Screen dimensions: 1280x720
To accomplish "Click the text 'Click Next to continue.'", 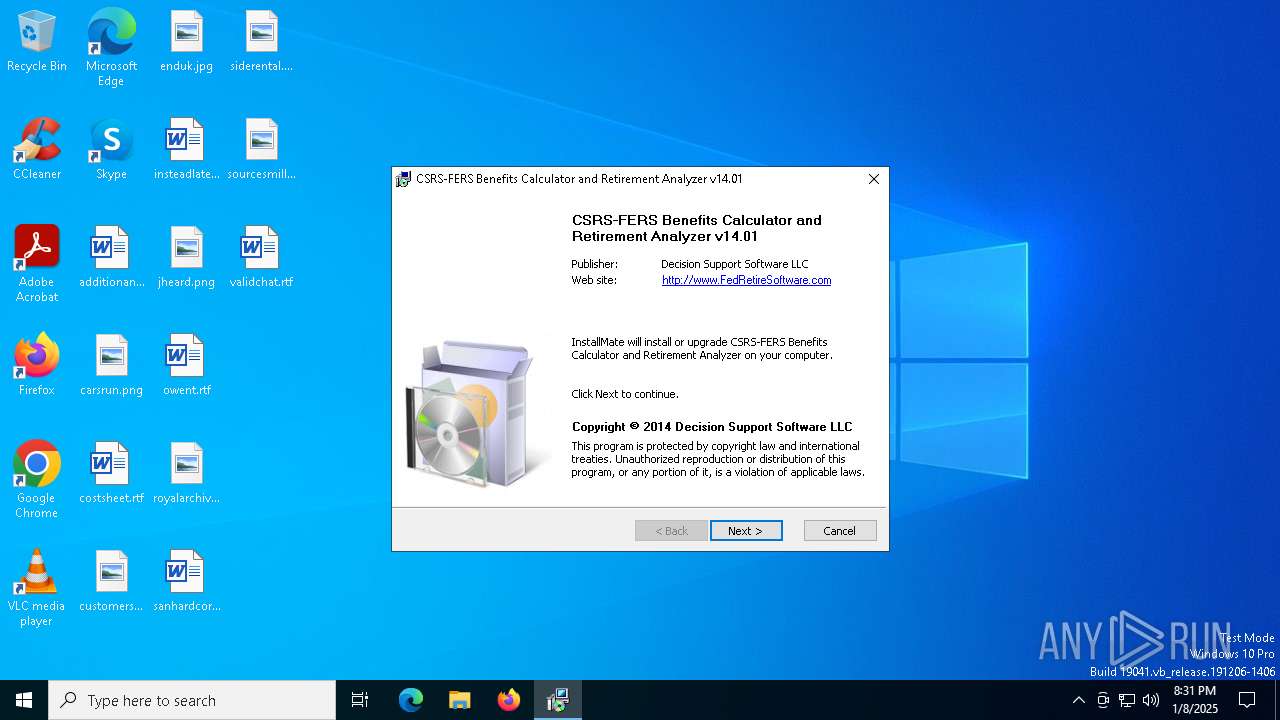I will click(625, 394).
